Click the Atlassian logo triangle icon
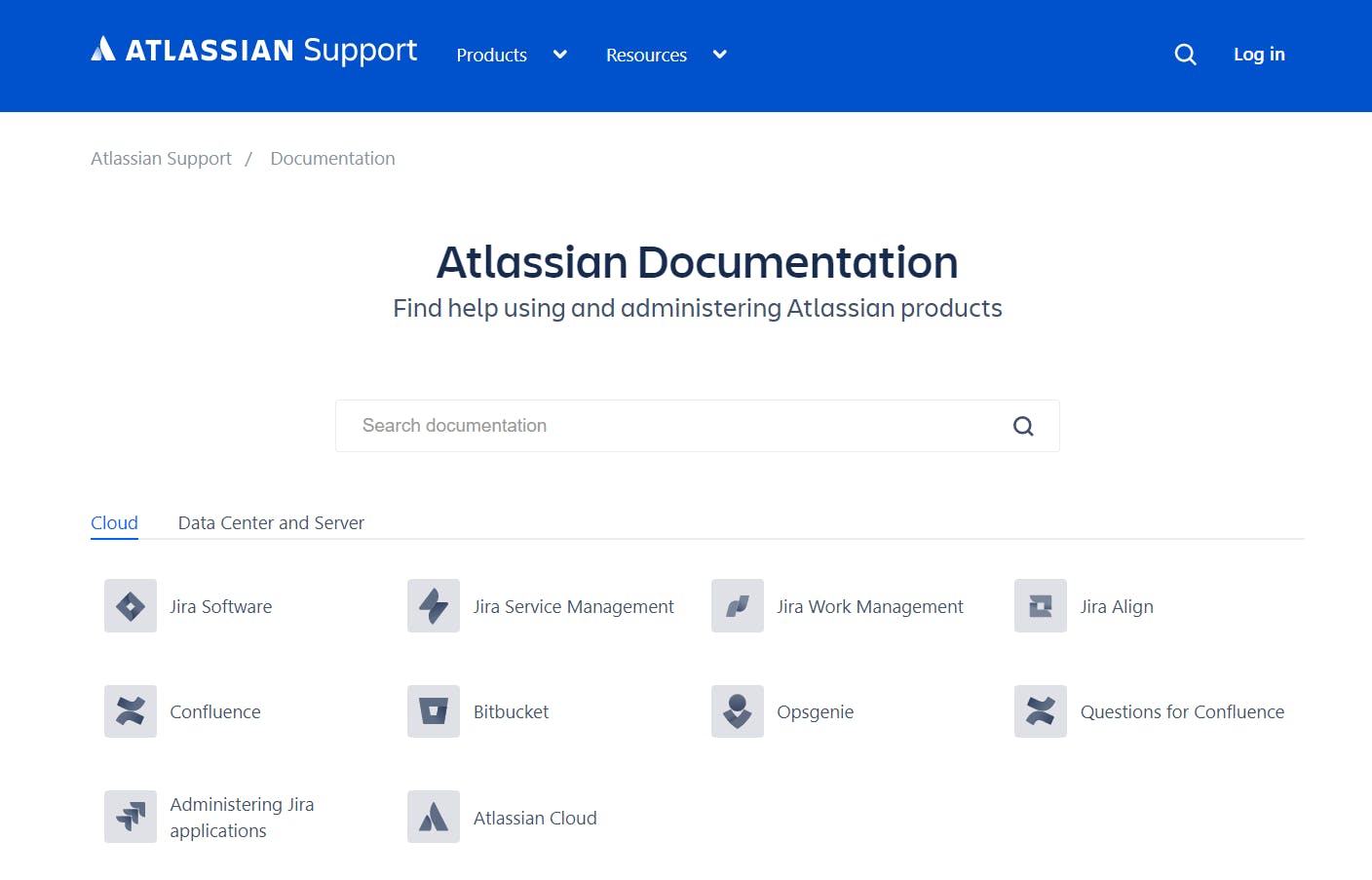The width and height of the screenshot is (1372, 880). [x=103, y=49]
